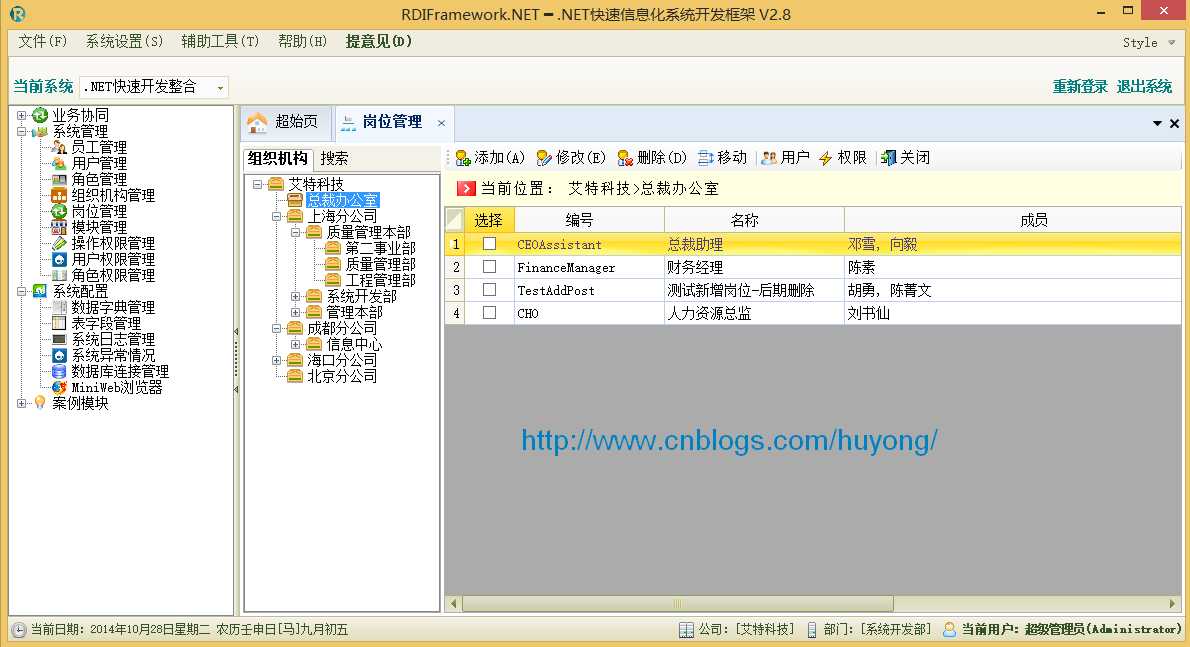The height and width of the screenshot is (647, 1190).
Task: Expand the 业务协同 tree node
Action: (21, 115)
